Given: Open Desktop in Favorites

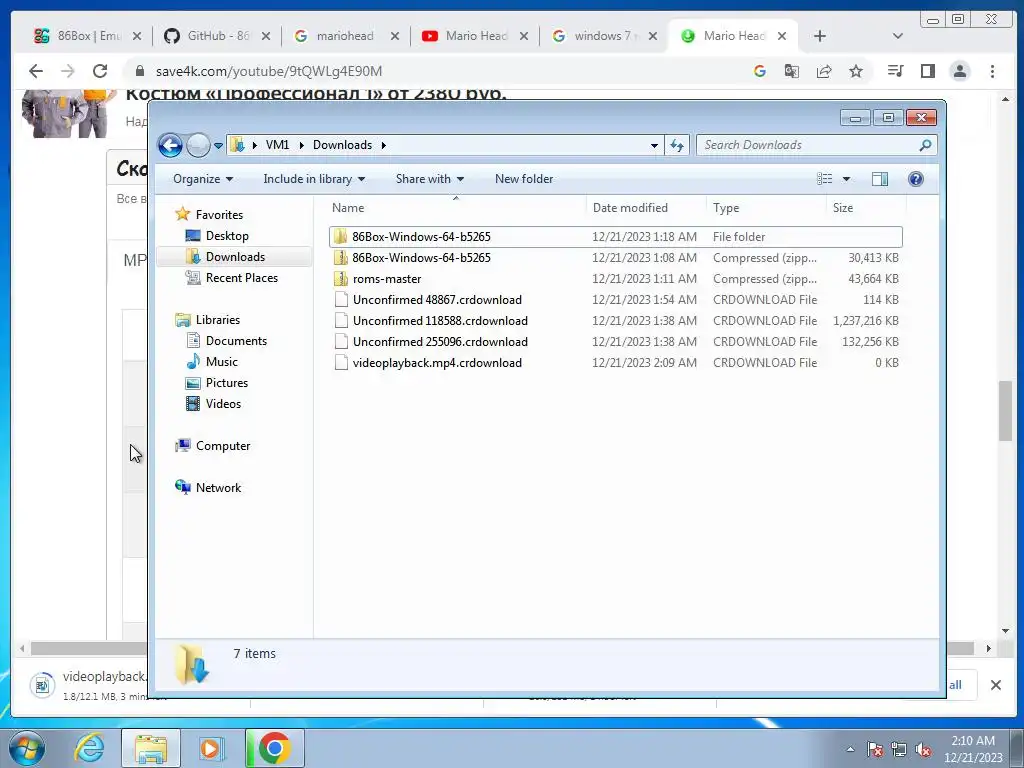Looking at the screenshot, I should click(x=227, y=236).
